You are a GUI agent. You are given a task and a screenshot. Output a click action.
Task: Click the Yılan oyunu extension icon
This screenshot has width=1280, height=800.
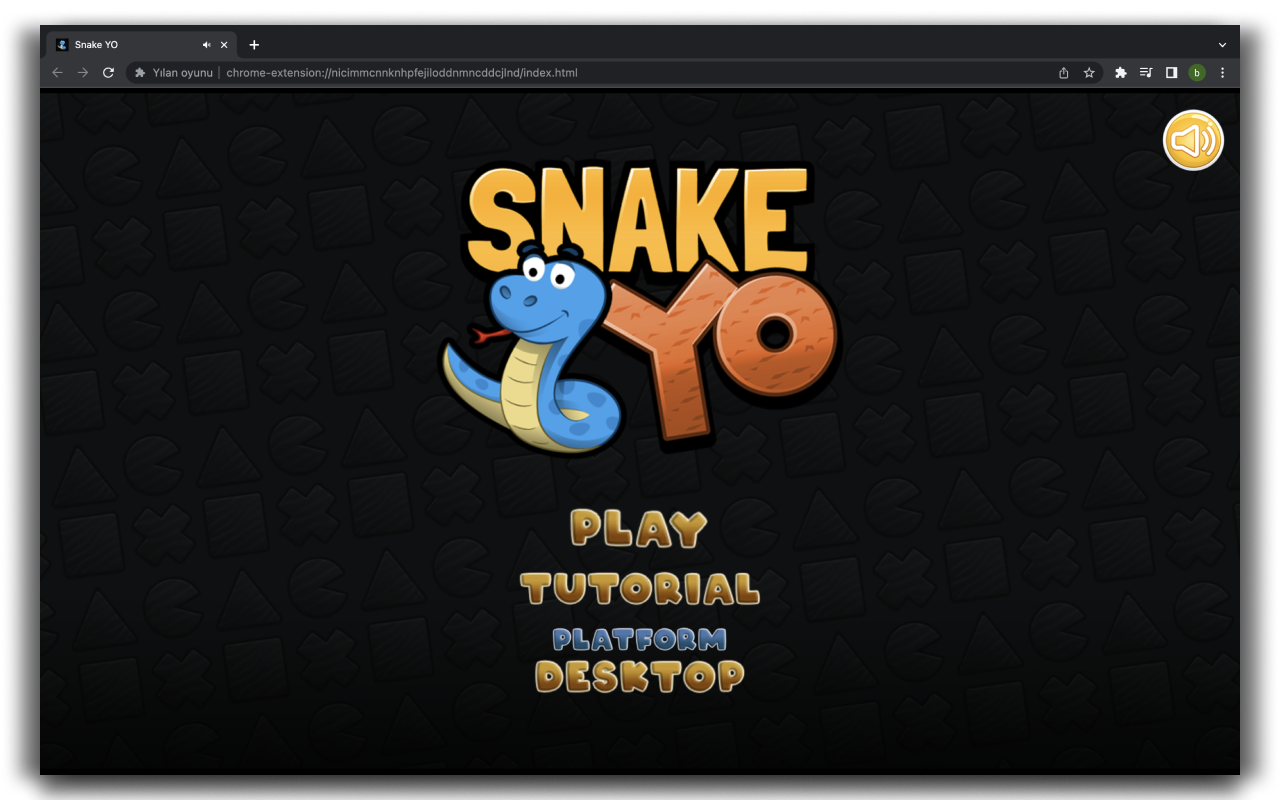click(x=139, y=72)
